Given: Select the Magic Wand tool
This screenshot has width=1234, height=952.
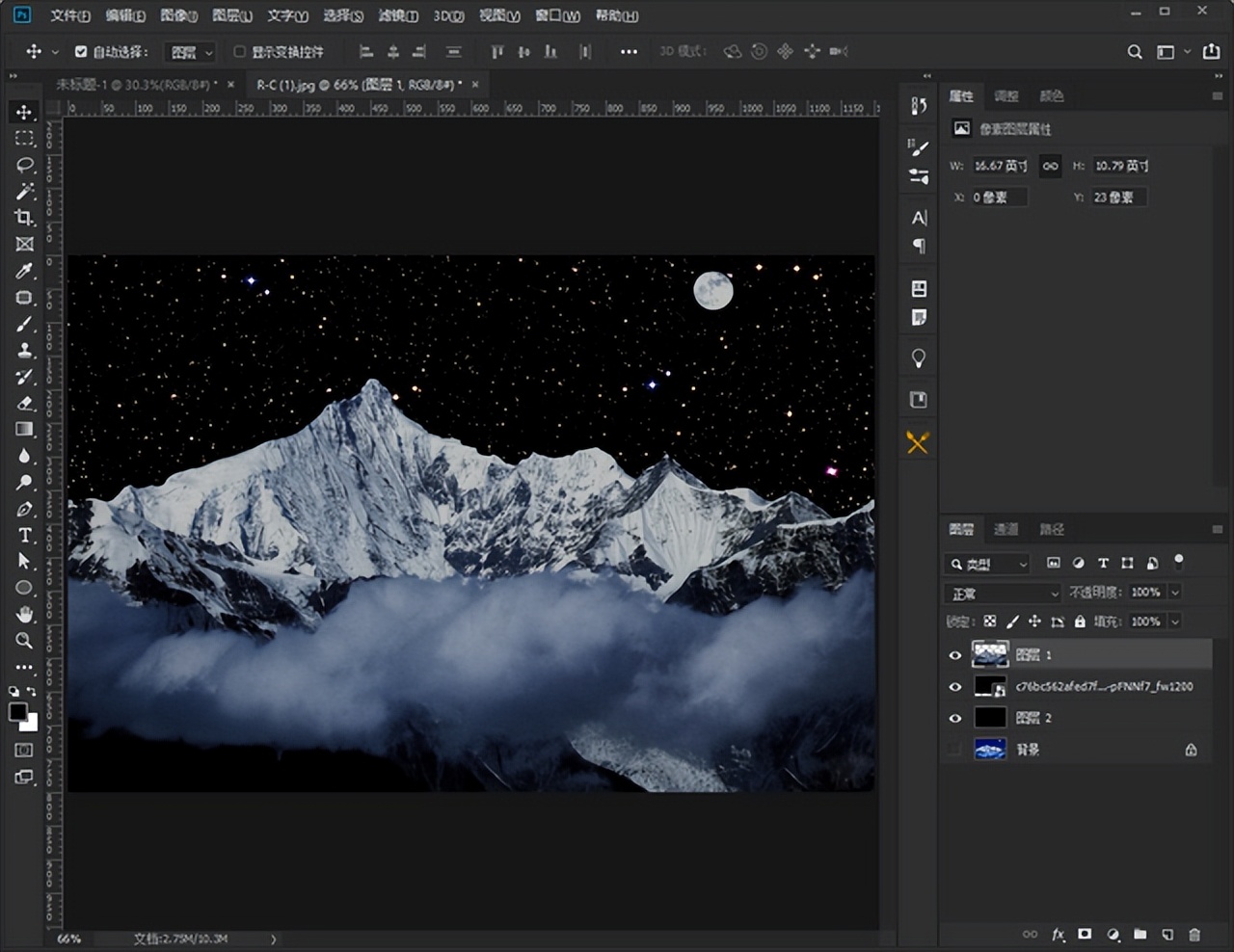Looking at the screenshot, I should (24, 192).
